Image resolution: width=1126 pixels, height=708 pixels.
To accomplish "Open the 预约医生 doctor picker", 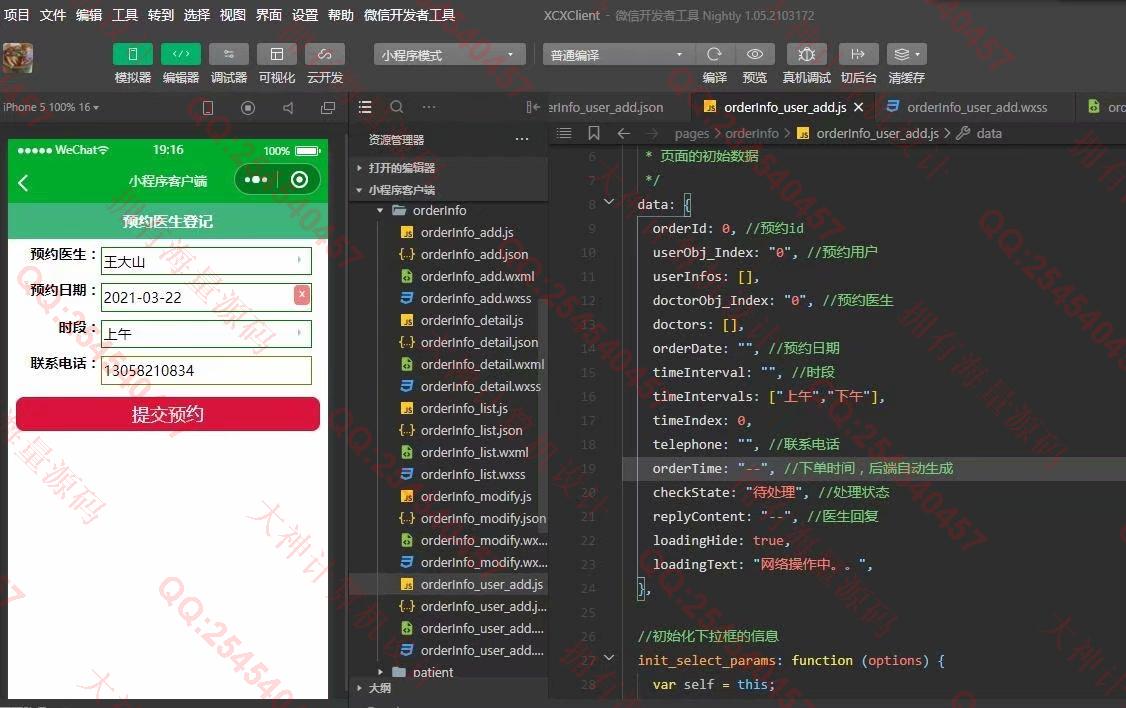I will 206,261.
